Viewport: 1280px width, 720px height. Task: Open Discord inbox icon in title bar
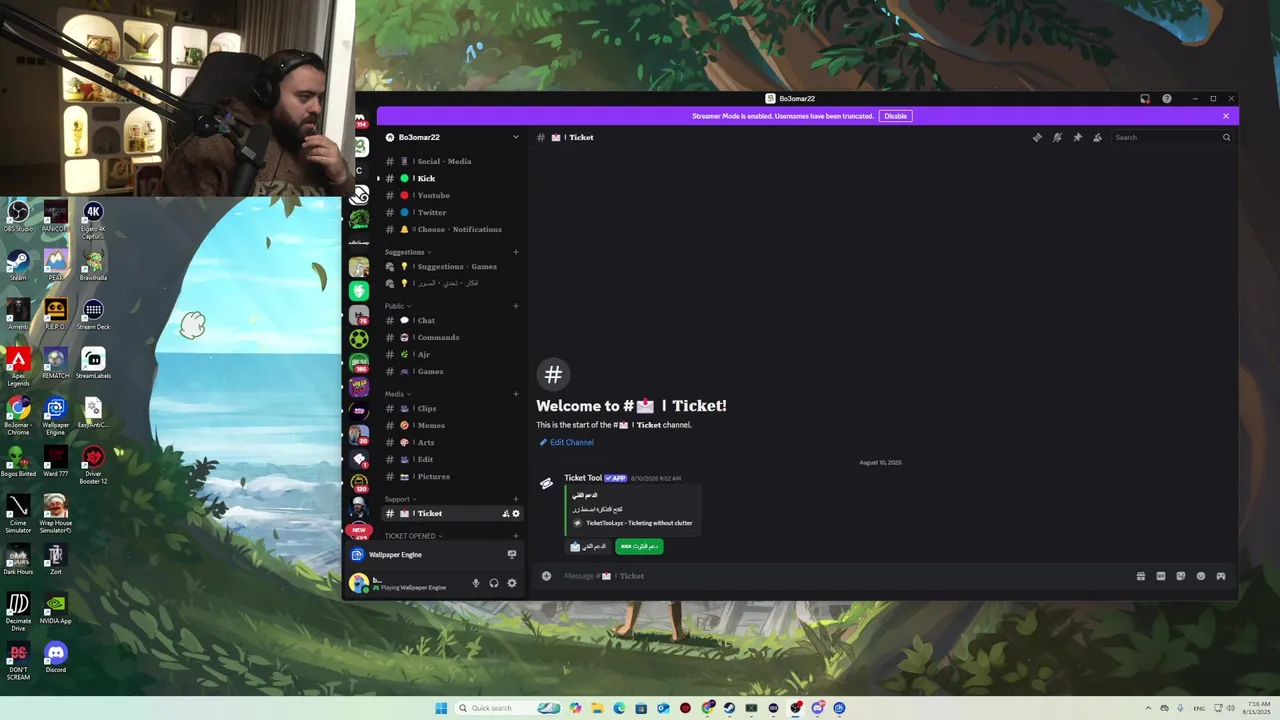1145,99
